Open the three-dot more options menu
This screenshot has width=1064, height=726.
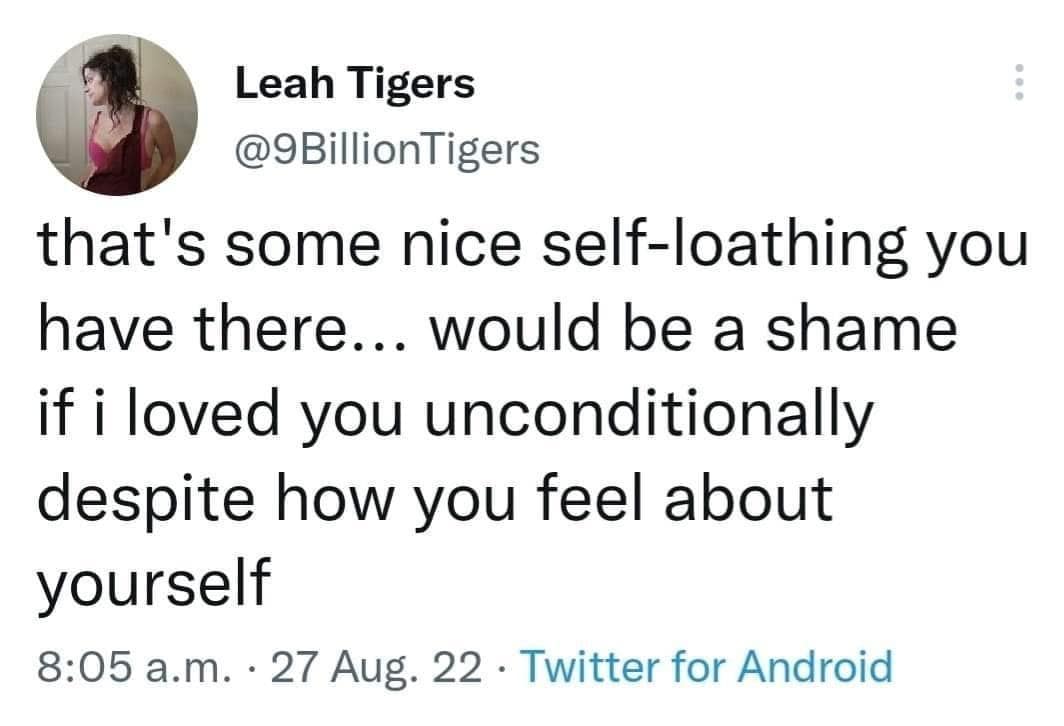click(1019, 83)
